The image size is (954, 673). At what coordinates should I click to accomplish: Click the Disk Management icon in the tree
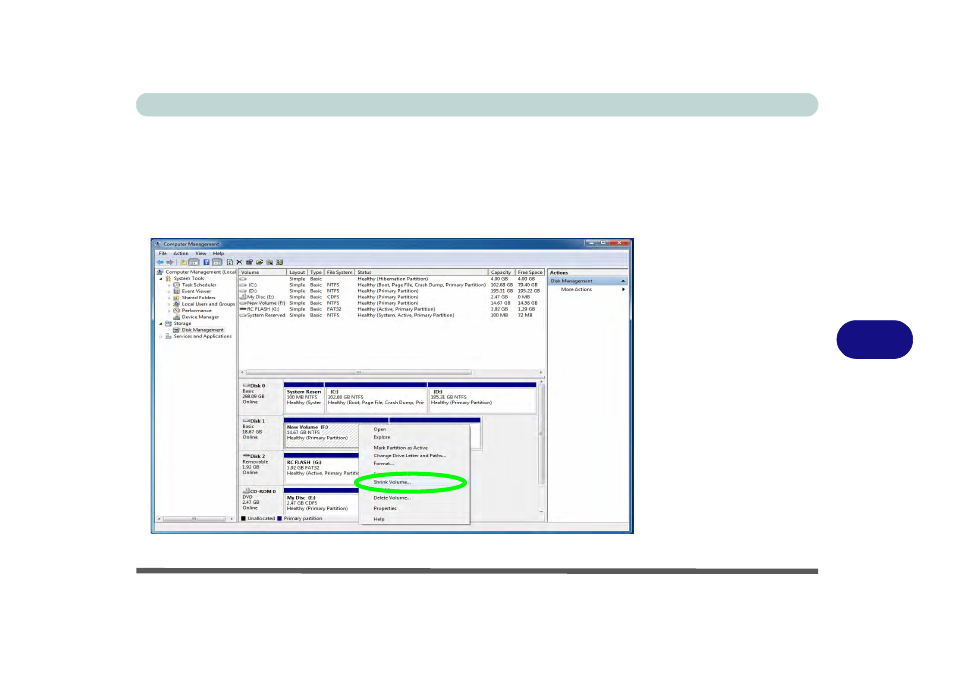click(176, 330)
